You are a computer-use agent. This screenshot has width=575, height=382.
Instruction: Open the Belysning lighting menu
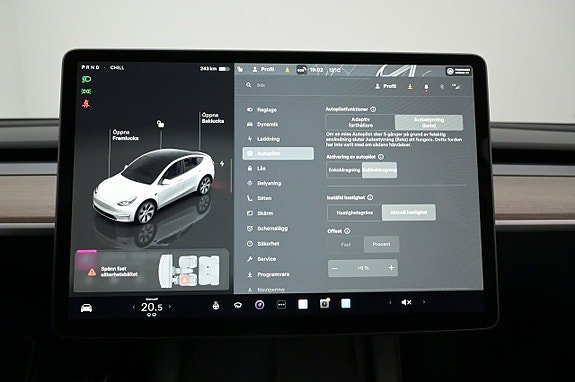(x=264, y=183)
